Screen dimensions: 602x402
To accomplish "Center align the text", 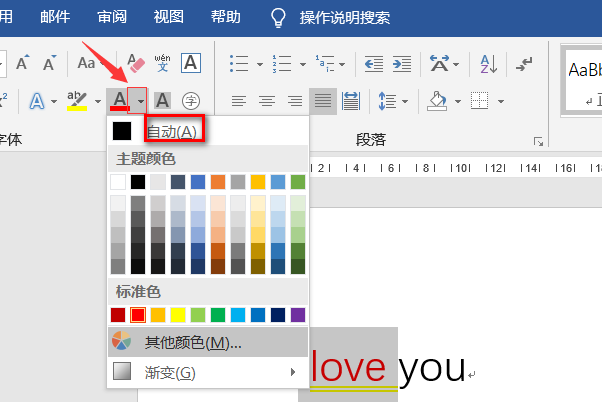I will point(267,101).
